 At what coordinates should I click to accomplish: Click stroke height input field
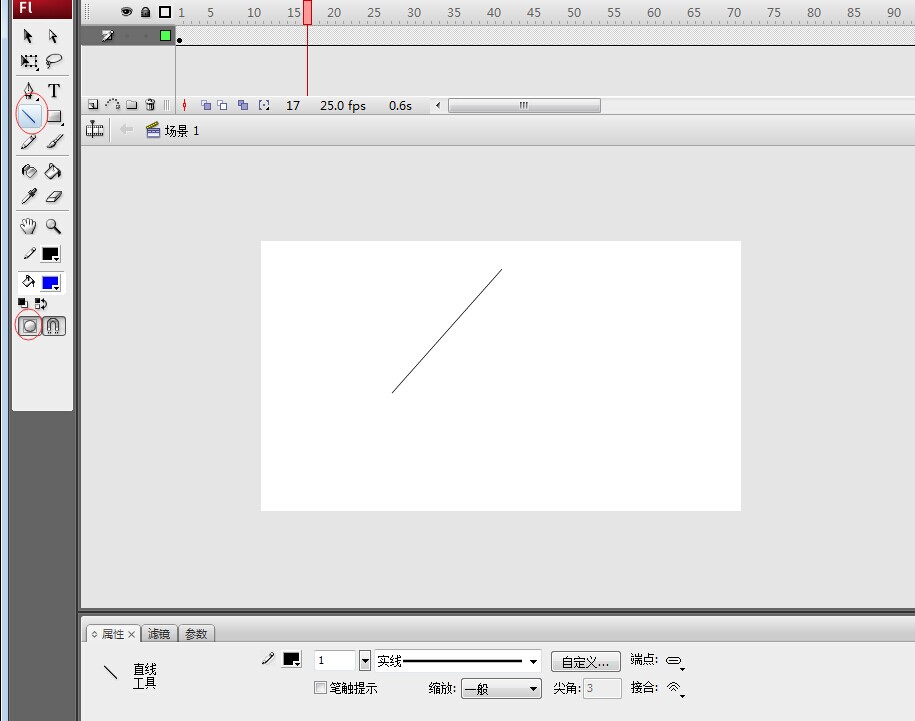point(335,660)
